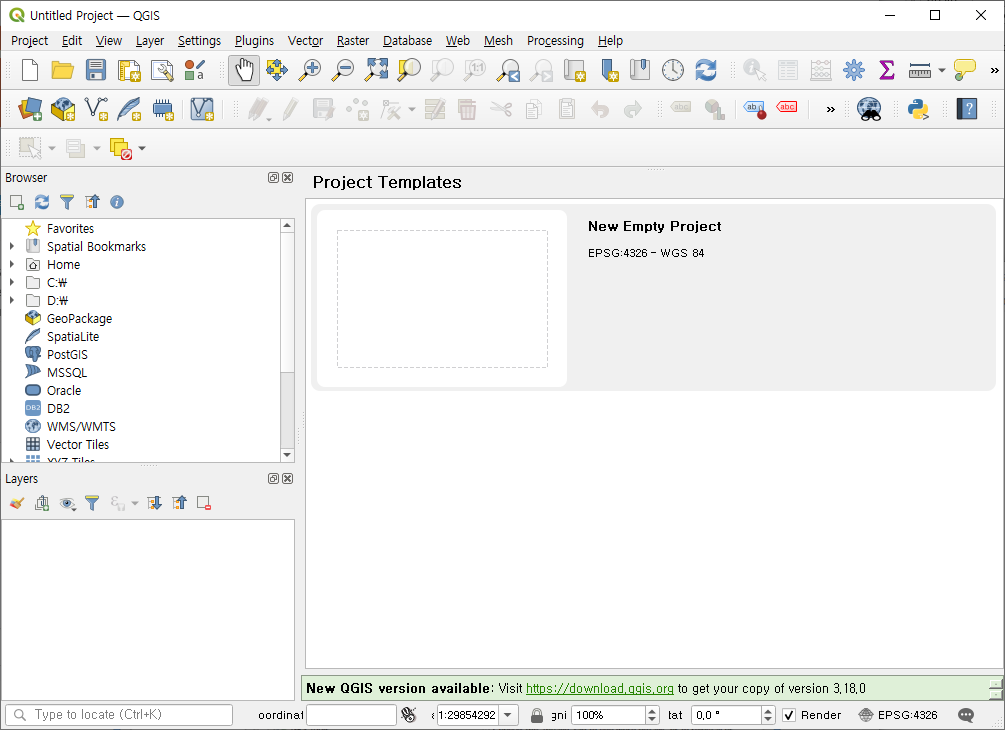This screenshot has width=1005, height=730.
Task: Open the Layer menu
Action: click(x=150, y=40)
